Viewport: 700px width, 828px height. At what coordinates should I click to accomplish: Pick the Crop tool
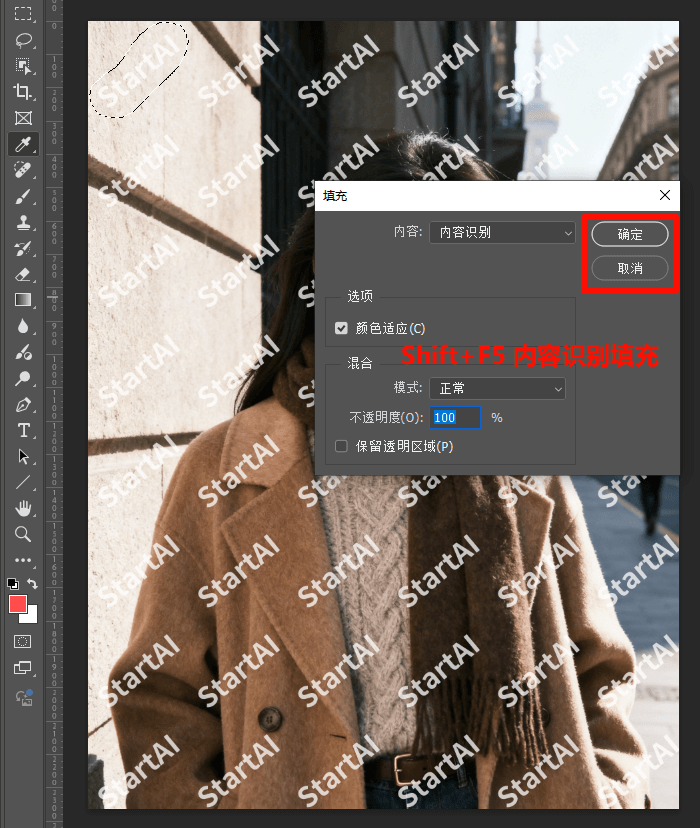22,92
